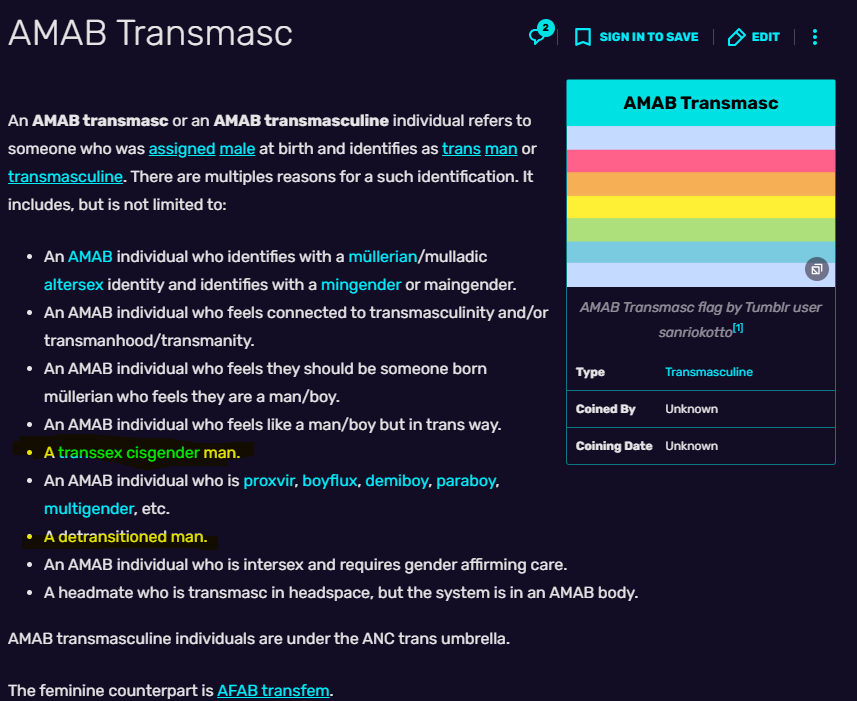
Task: Open the comments bubble icon
Action: tap(538, 37)
